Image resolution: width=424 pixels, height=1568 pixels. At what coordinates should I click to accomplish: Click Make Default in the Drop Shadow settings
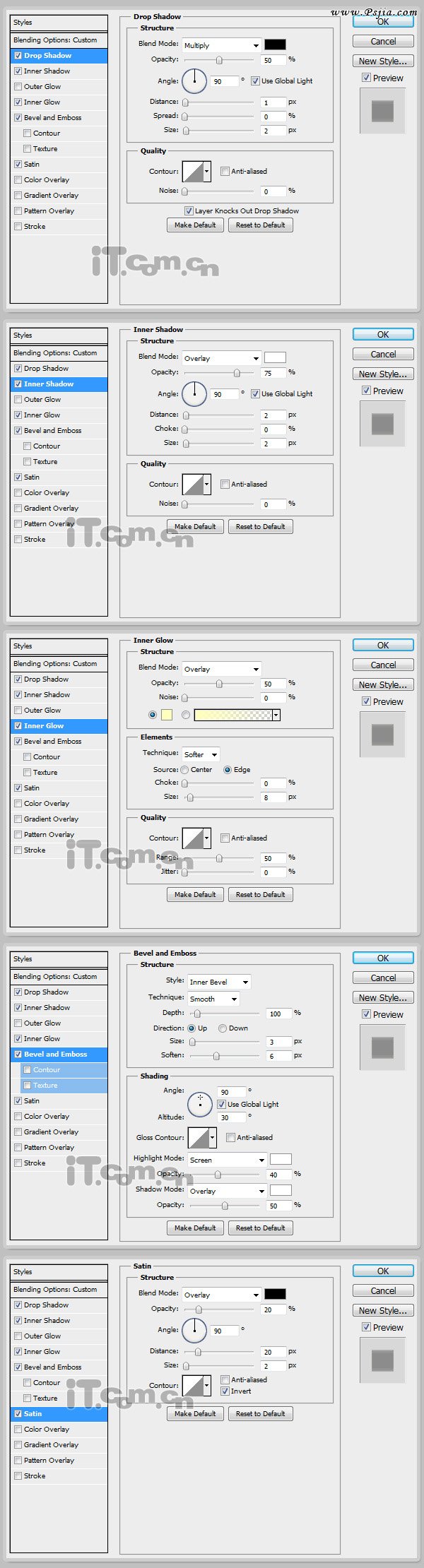pos(195,225)
